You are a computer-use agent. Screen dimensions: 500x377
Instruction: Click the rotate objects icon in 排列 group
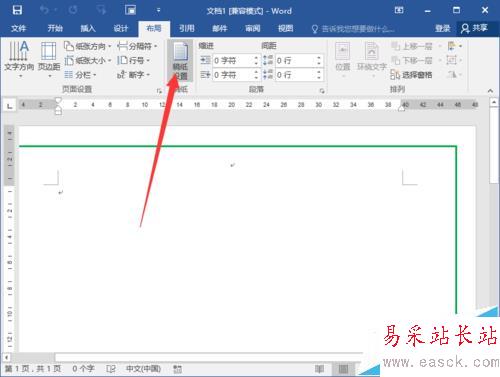click(x=454, y=74)
